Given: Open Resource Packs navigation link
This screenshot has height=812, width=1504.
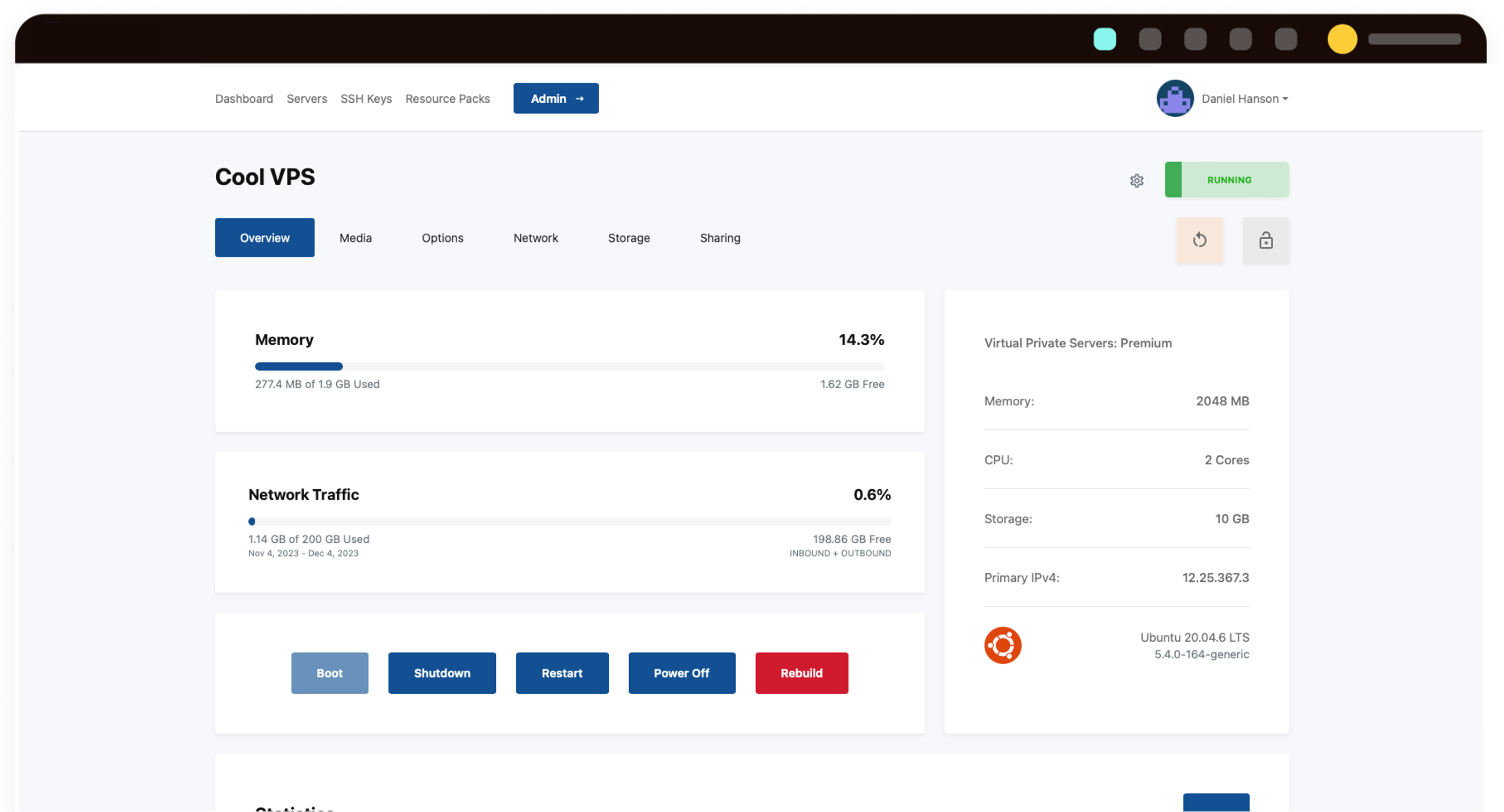Looking at the screenshot, I should coord(447,98).
